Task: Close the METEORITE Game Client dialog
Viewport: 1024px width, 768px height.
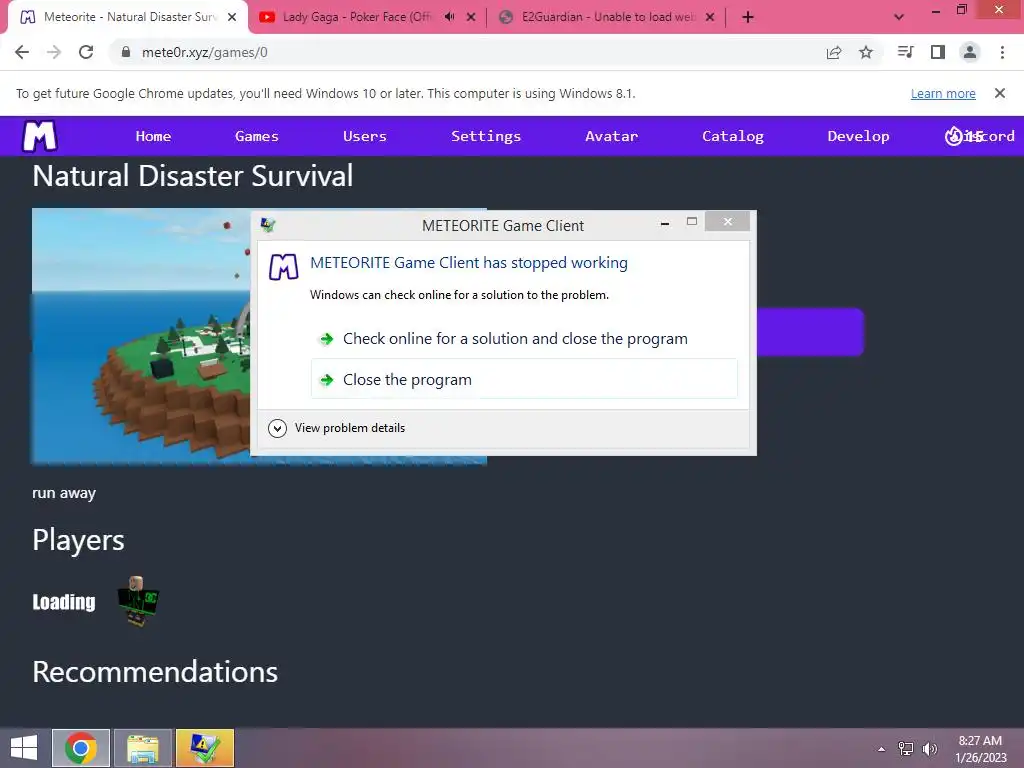Action: pos(728,221)
